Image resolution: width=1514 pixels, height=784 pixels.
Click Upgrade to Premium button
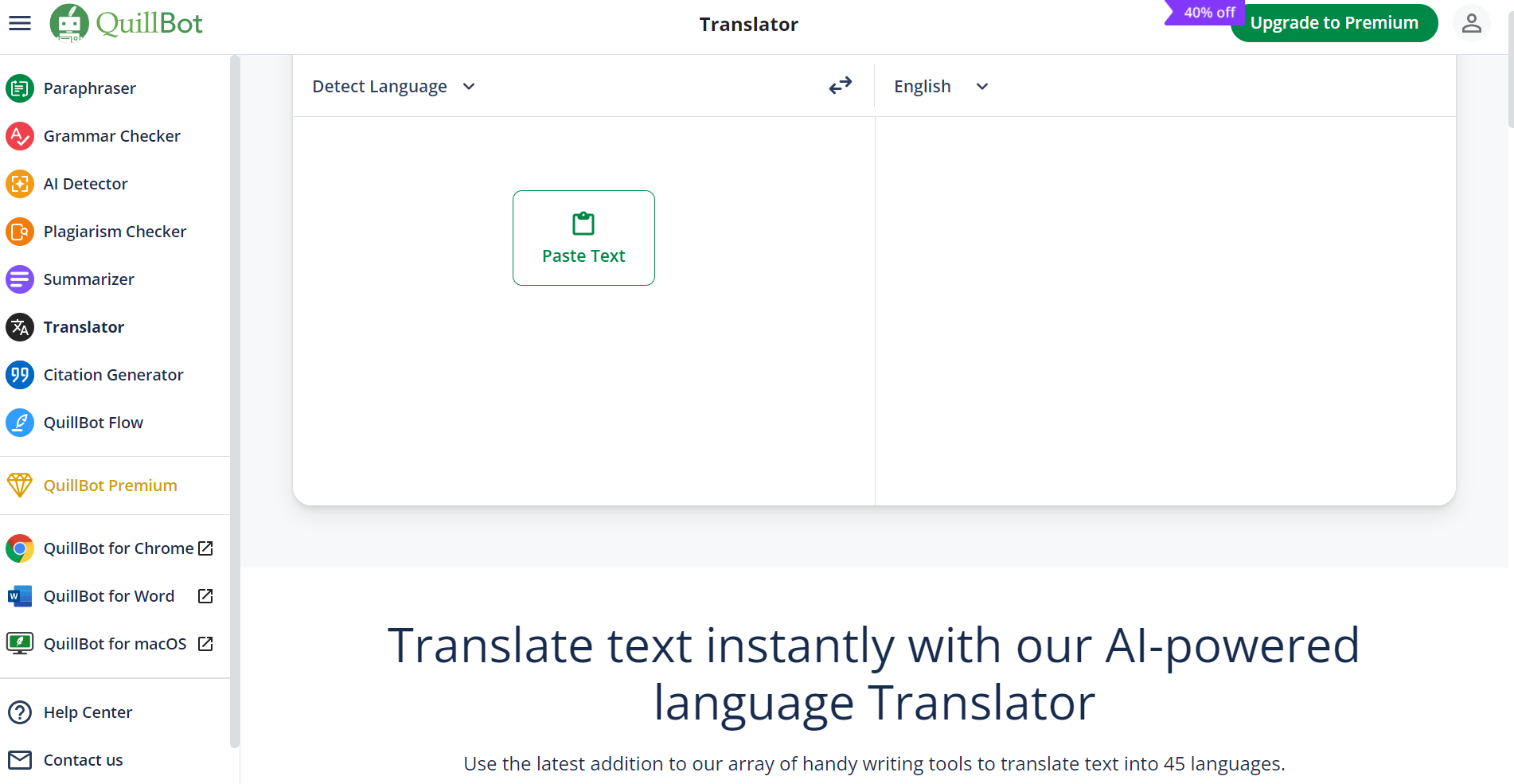1333,23
